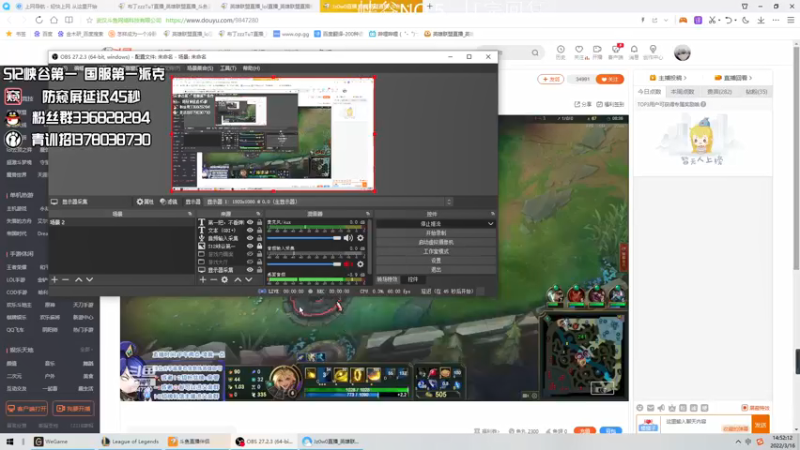
Task: Click the Douyu search magnifier icon
Action: coord(535,53)
